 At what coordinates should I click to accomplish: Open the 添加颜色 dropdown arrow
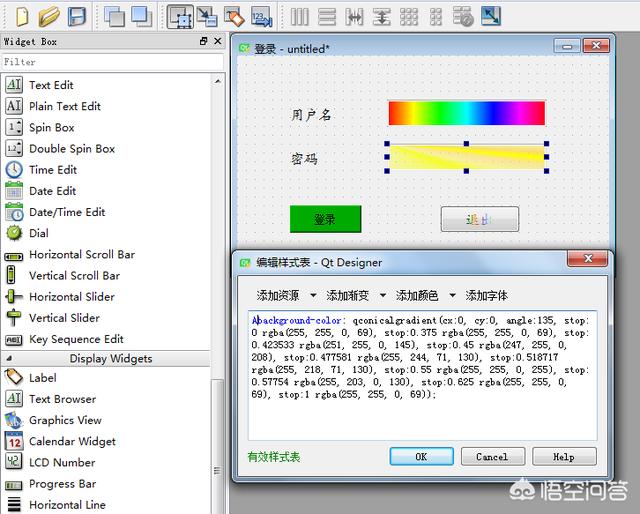(x=452, y=295)
